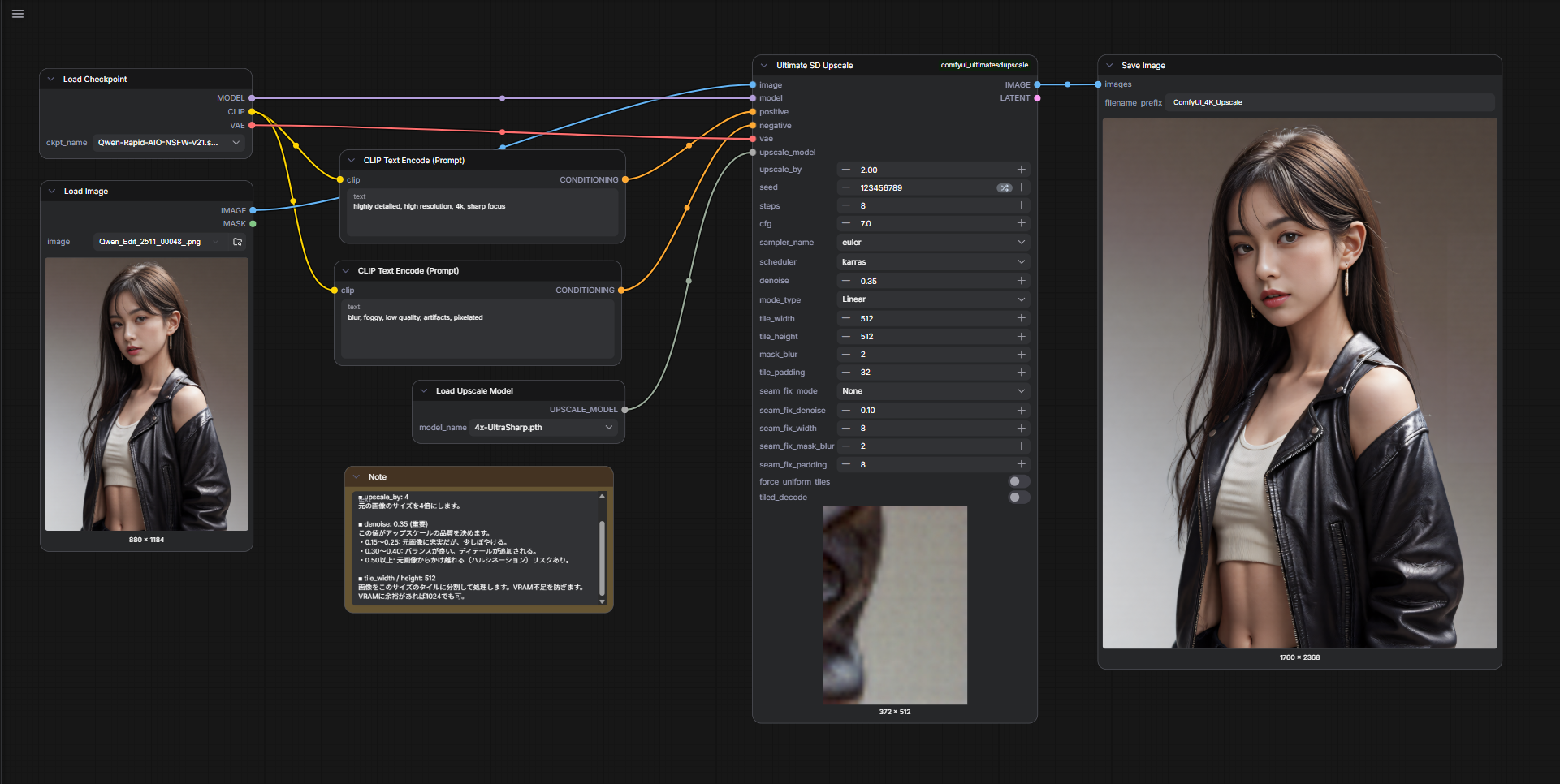
Task: Collapse the Ultimate SD Upscale node
Action: point(764,66)
